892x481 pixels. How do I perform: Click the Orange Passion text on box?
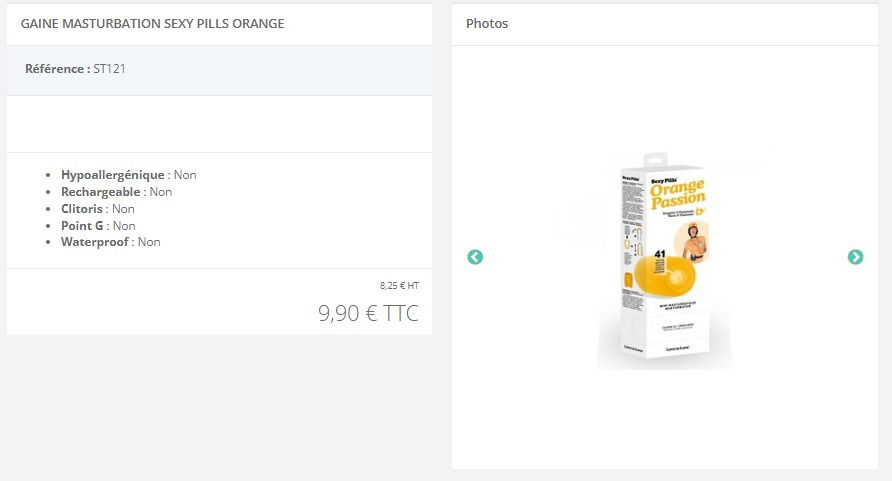[678, 194]
